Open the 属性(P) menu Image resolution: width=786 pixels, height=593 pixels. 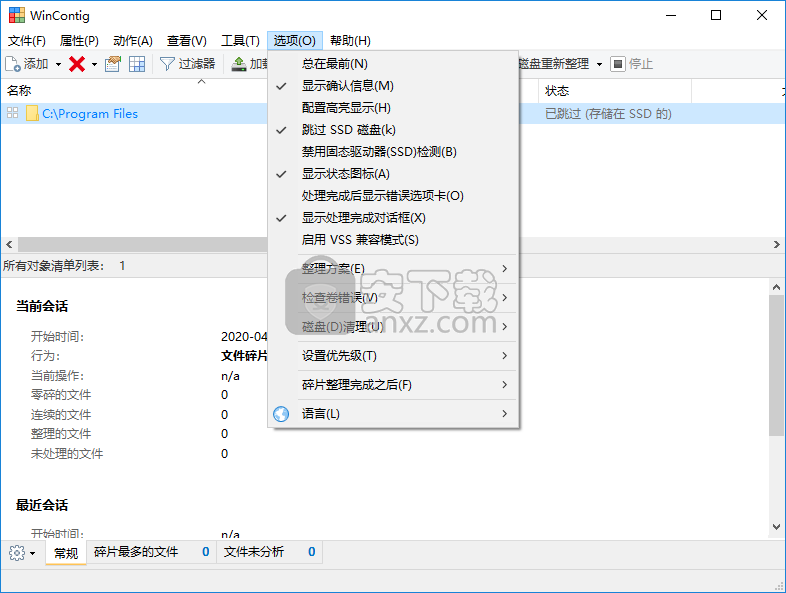(x=79, y=41)
